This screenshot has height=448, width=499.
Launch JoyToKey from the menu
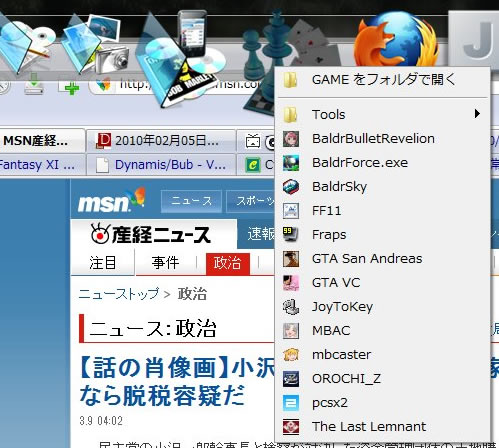[382, 307]
